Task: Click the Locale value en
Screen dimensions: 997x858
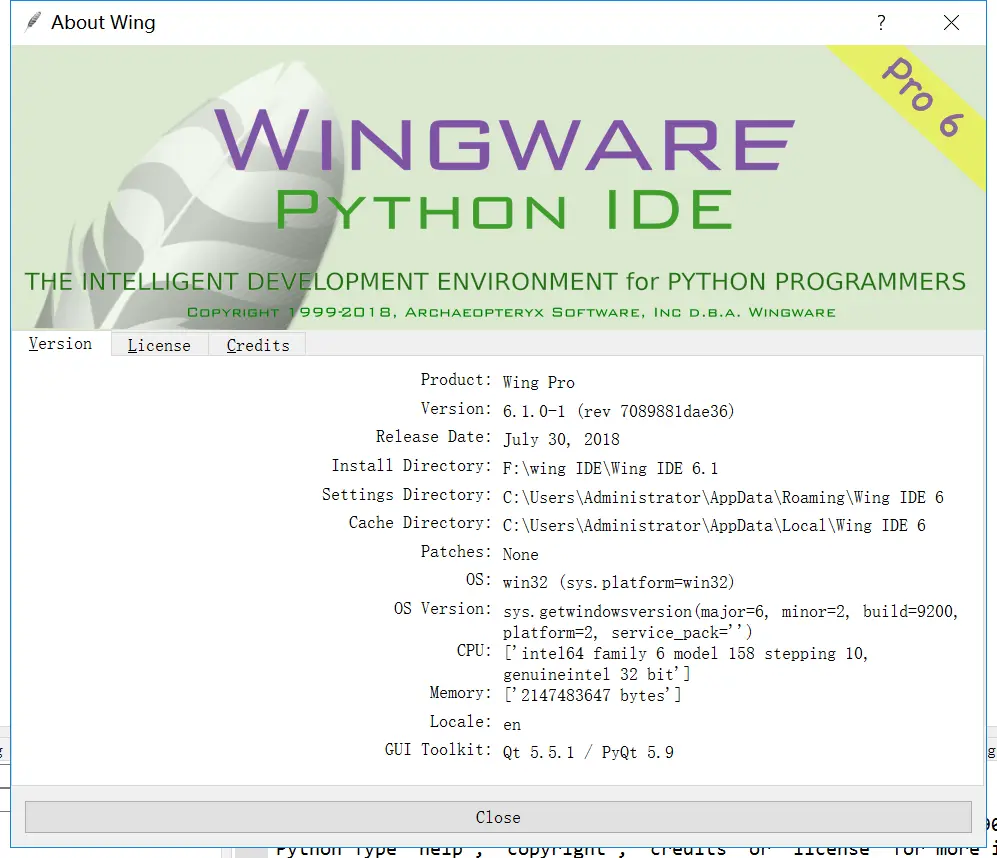Action: (x=512, y=725)
